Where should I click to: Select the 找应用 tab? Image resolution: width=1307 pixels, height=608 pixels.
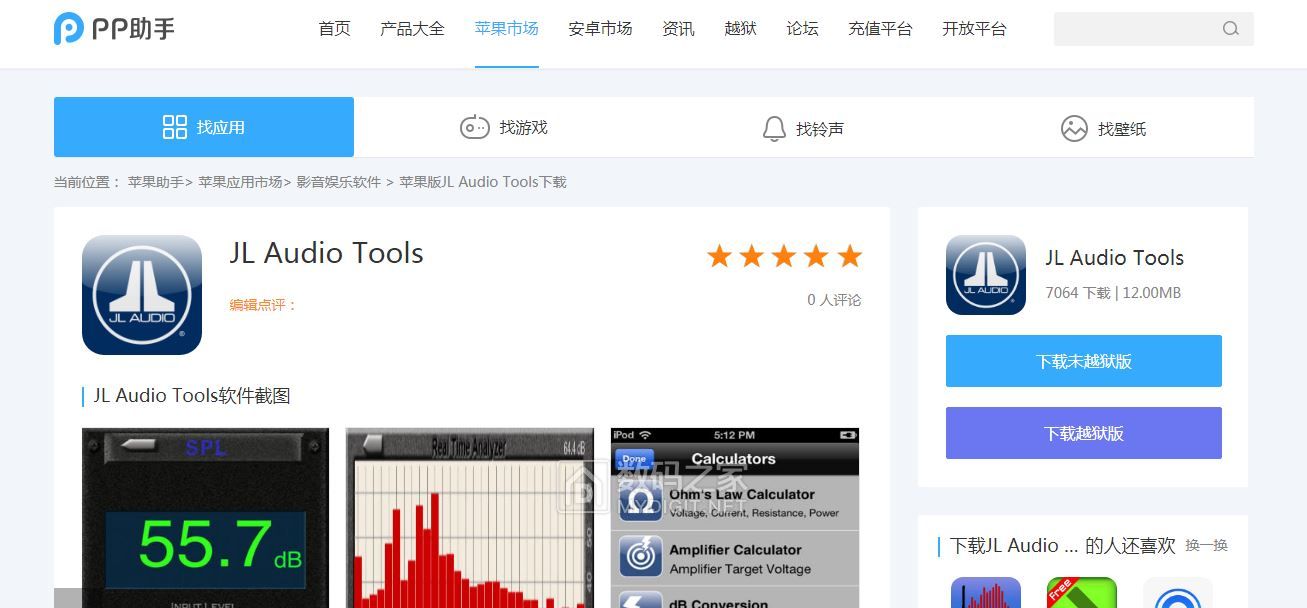click(204, 127)
